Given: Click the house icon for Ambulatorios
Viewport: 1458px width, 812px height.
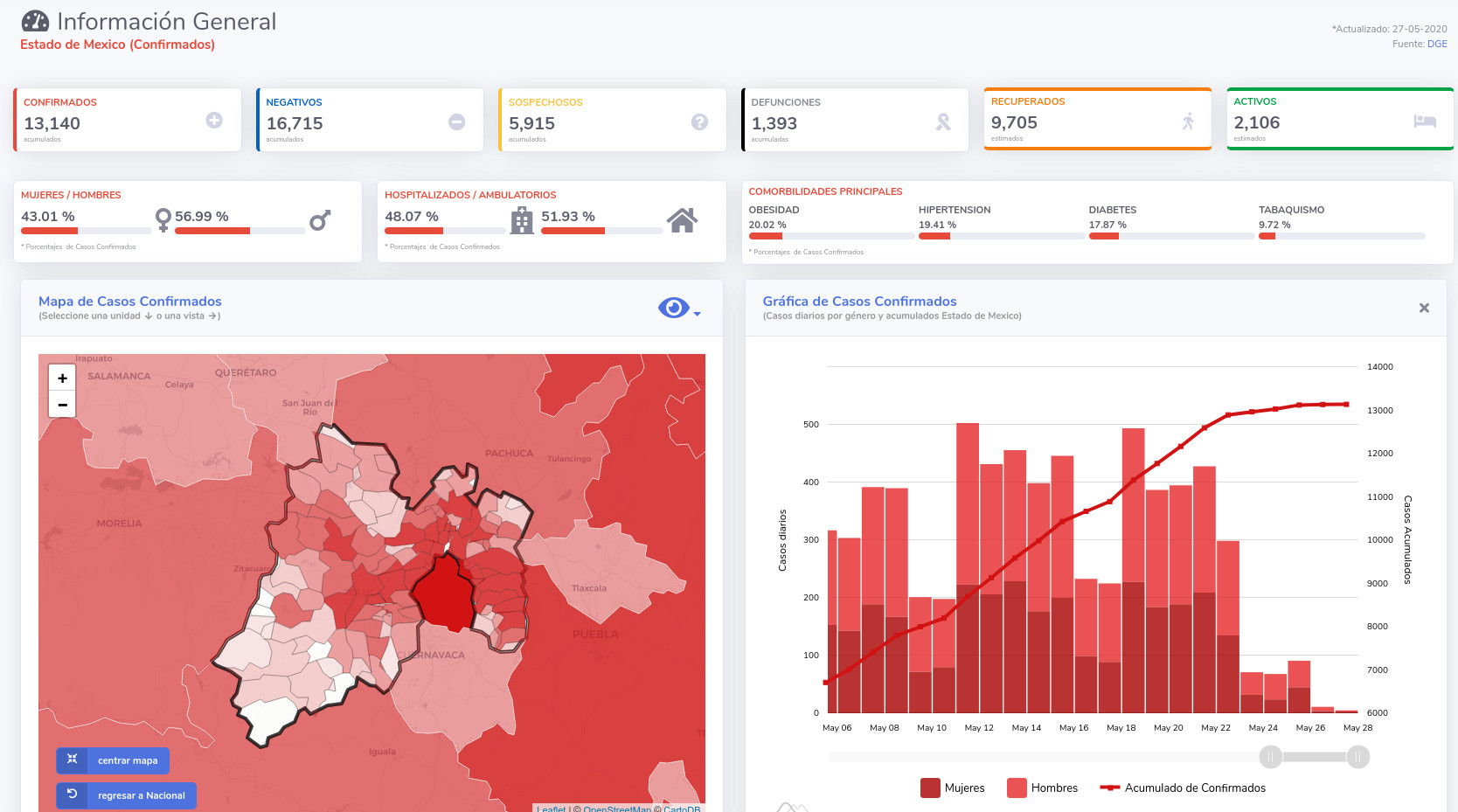Looking at the screenshot, I should point(682,220).
